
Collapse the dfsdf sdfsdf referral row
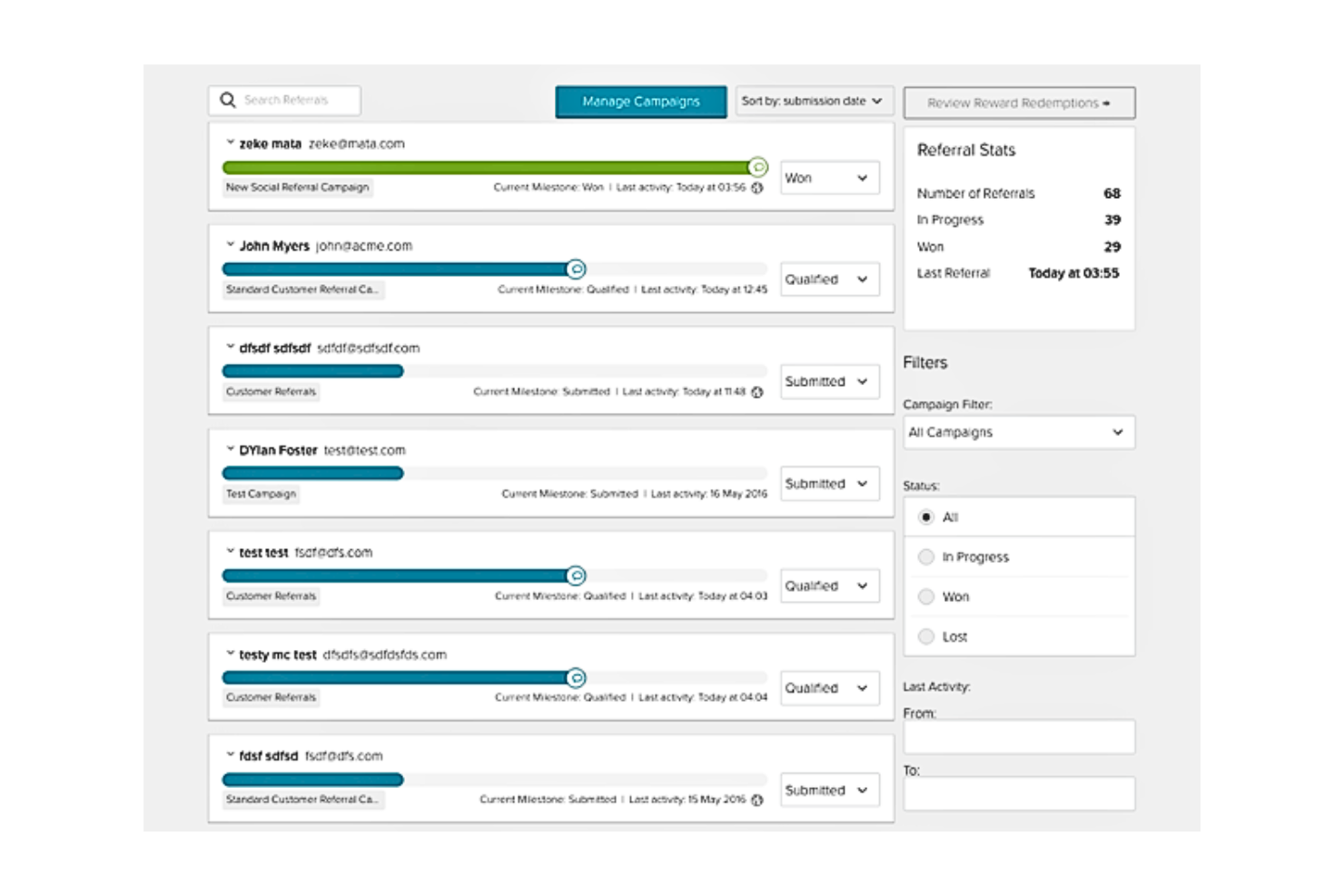(x=230, y=347)
